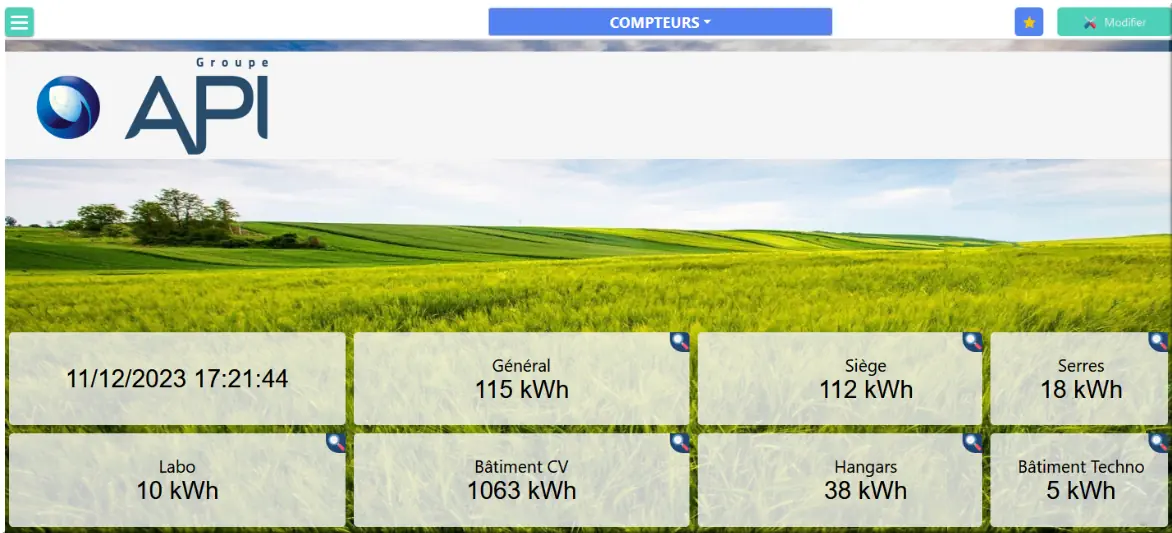Open the hamburger navigation menu
Viewport: 1172px width, 533px height.
pos(19,22)
